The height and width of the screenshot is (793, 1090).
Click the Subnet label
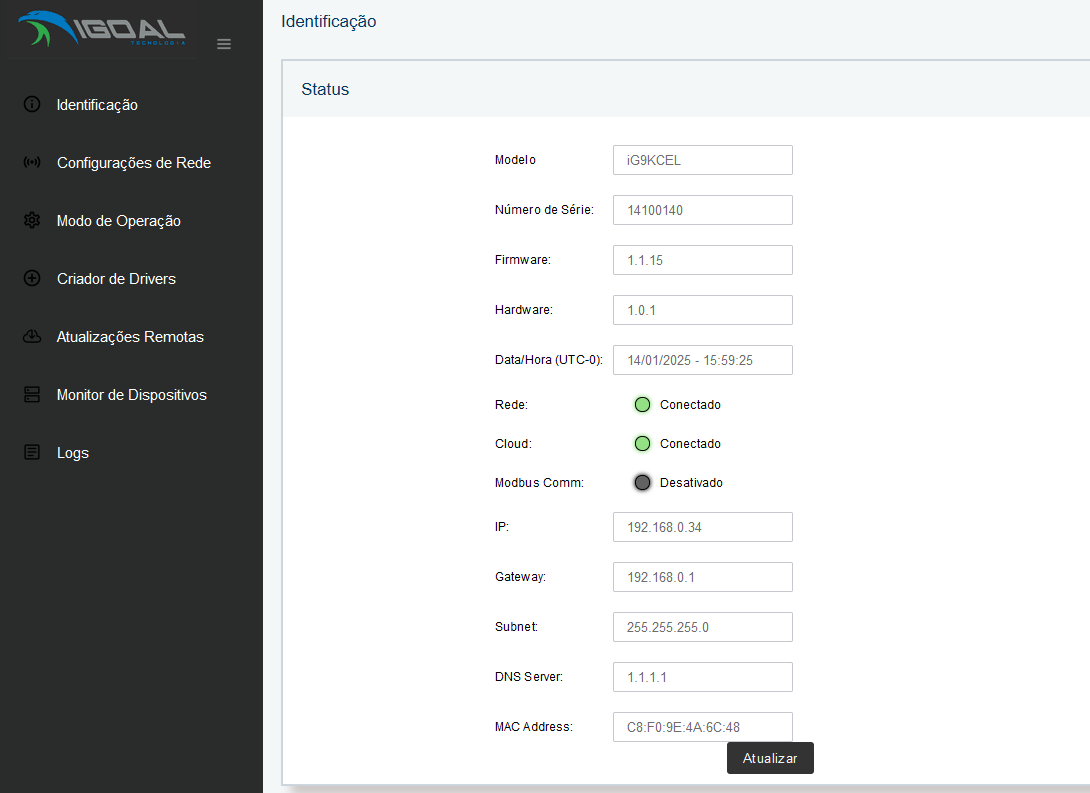pyautogui.click(x=516, y=627)
